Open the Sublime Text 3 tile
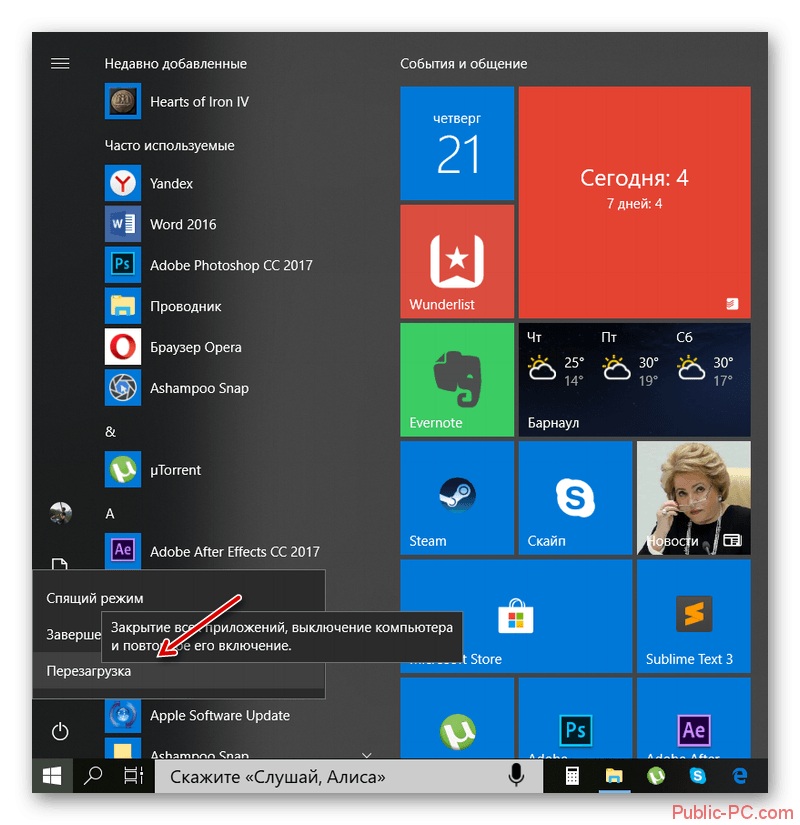Screen dimensions: 800x825 (x=694, y=616)
